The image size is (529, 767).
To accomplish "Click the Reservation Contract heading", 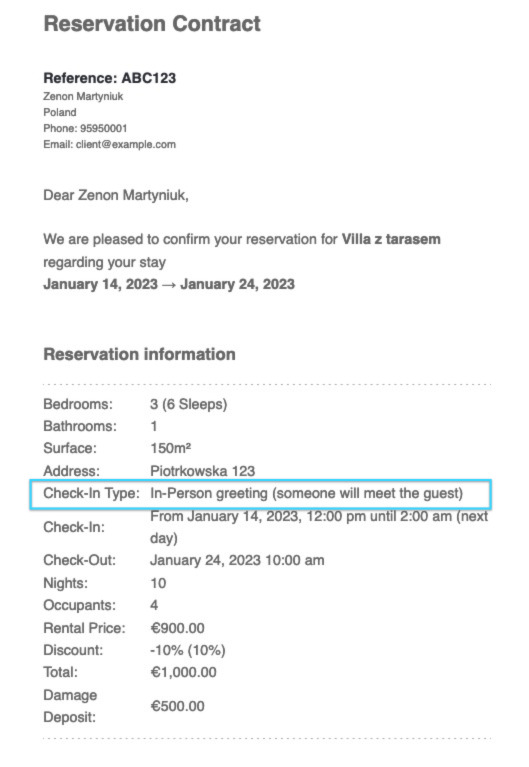I will click(152, 23).
